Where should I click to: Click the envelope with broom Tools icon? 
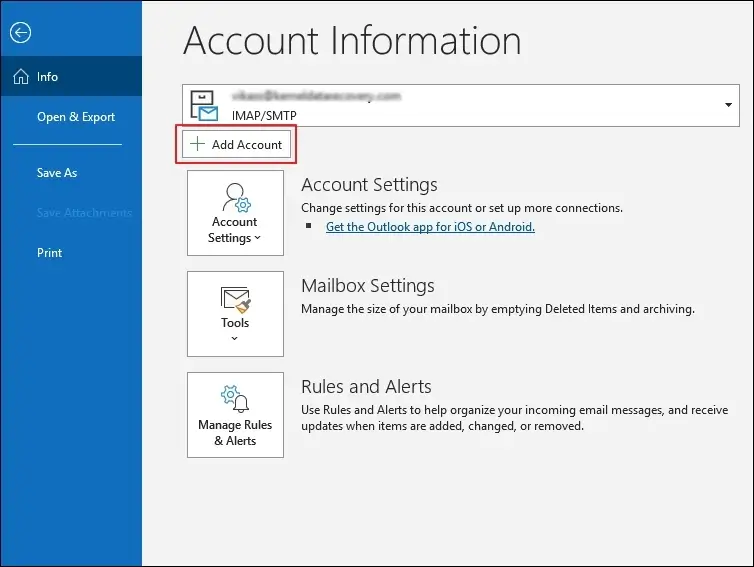pos(236,300)
